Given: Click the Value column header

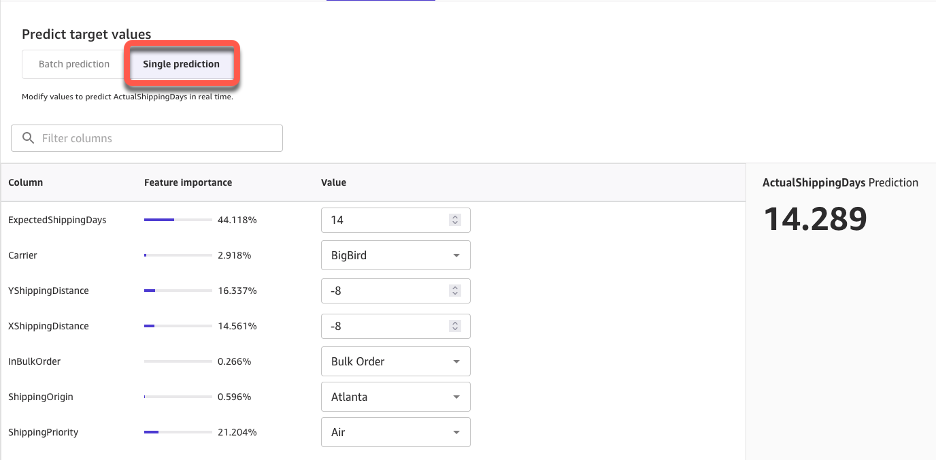Looking at the screenshot, I should click(x=333, y=183).
